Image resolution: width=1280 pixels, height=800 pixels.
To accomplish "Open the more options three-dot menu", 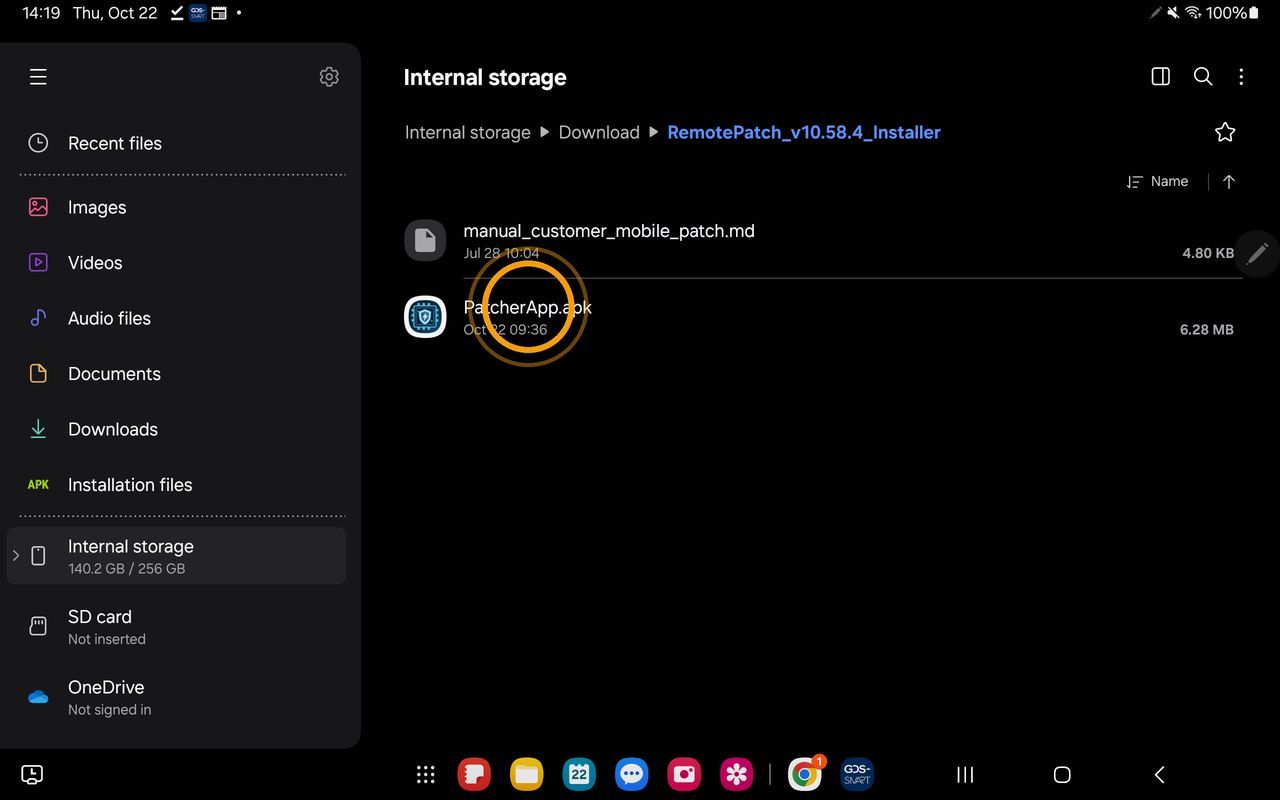I will 1241,77.
